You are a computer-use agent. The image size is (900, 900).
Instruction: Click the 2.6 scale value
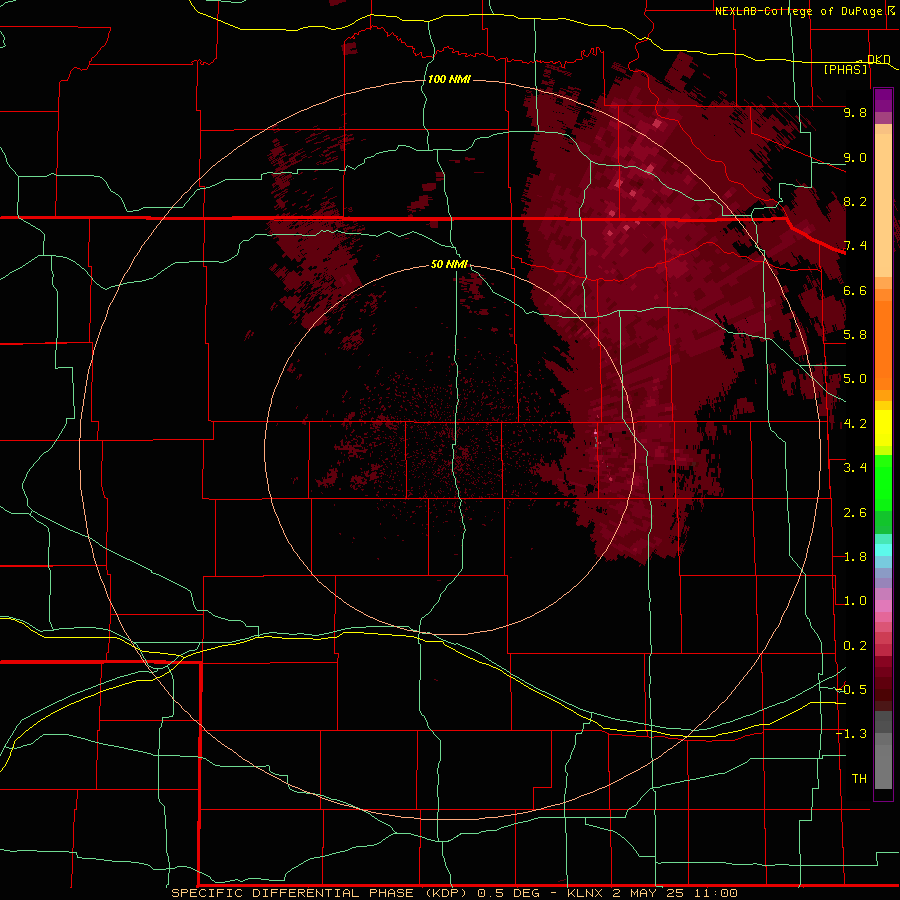pos(855,513)
